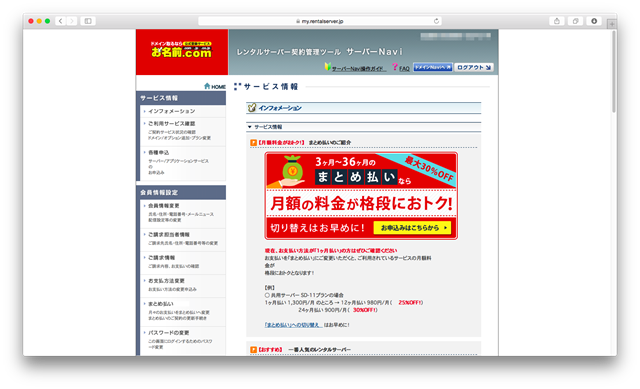Open the FAQ link

click(404, 69)
